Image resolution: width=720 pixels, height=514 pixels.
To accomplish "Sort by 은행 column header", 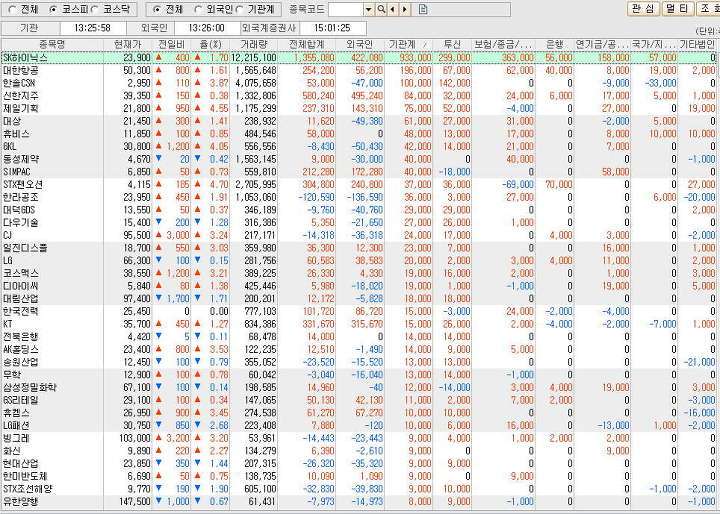I will pyautogui.click(x=555, y=45).
